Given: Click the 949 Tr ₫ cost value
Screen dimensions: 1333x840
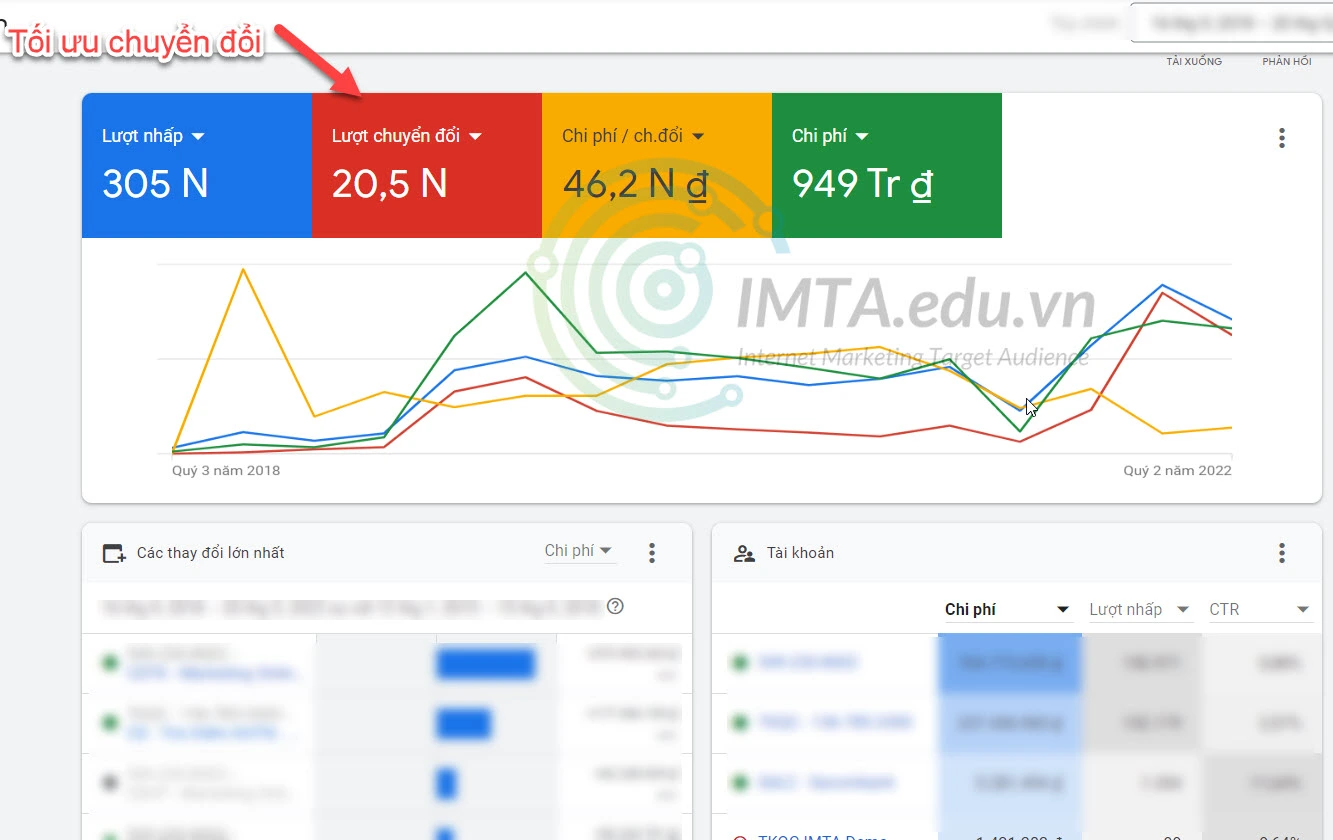Looking at the screenshot, I should tap(862, 184).
